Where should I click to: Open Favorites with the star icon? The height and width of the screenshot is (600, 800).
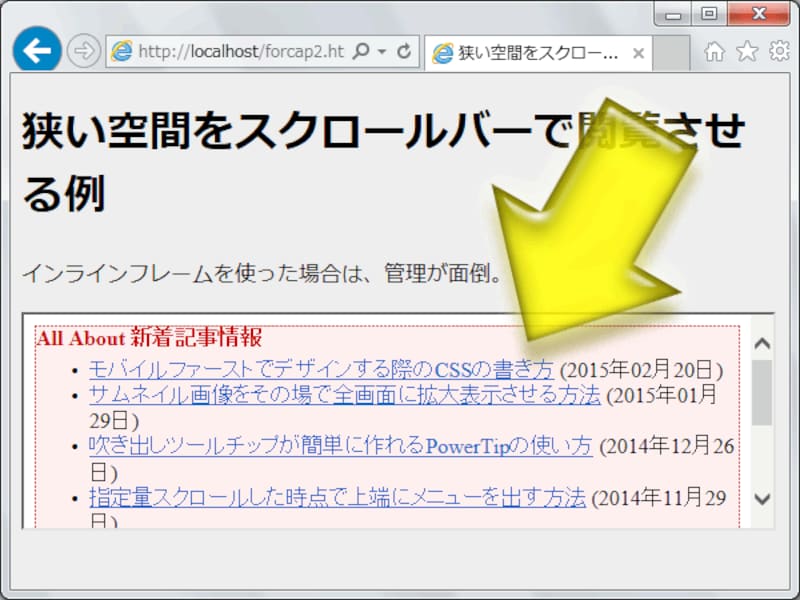748,51
